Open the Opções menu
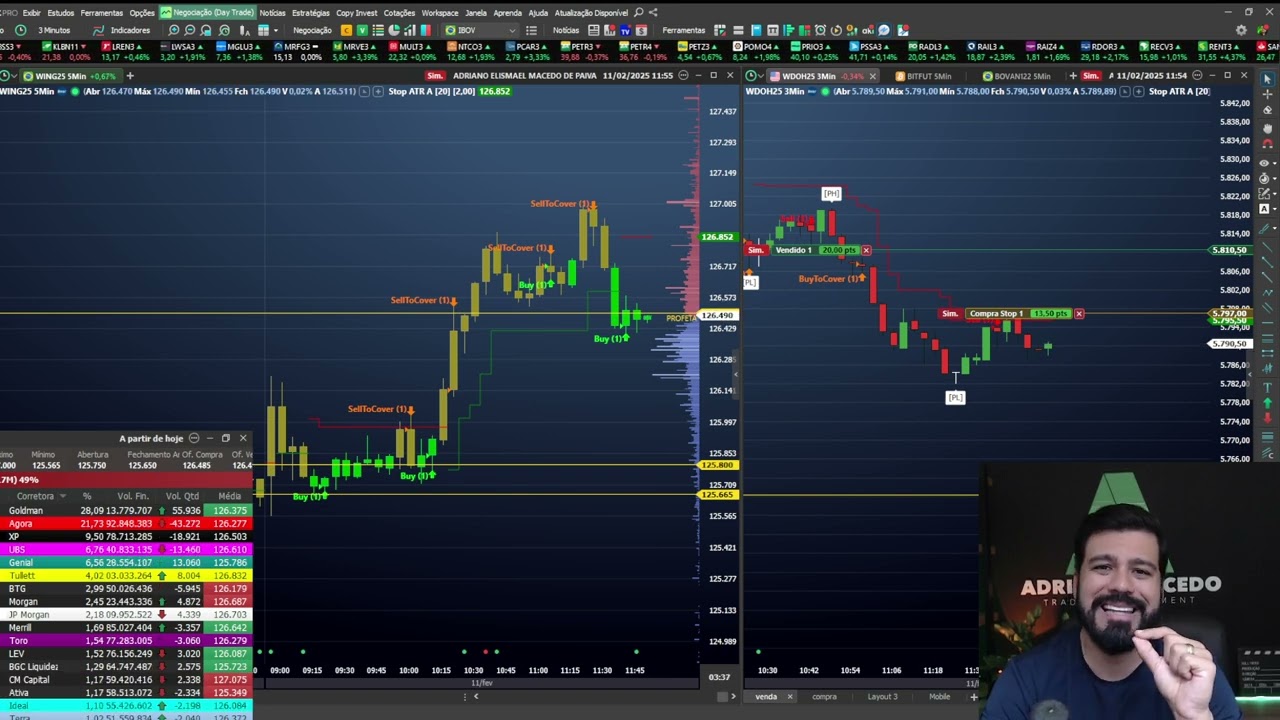This screenshot has width=1280, height=720. (142, 13)
